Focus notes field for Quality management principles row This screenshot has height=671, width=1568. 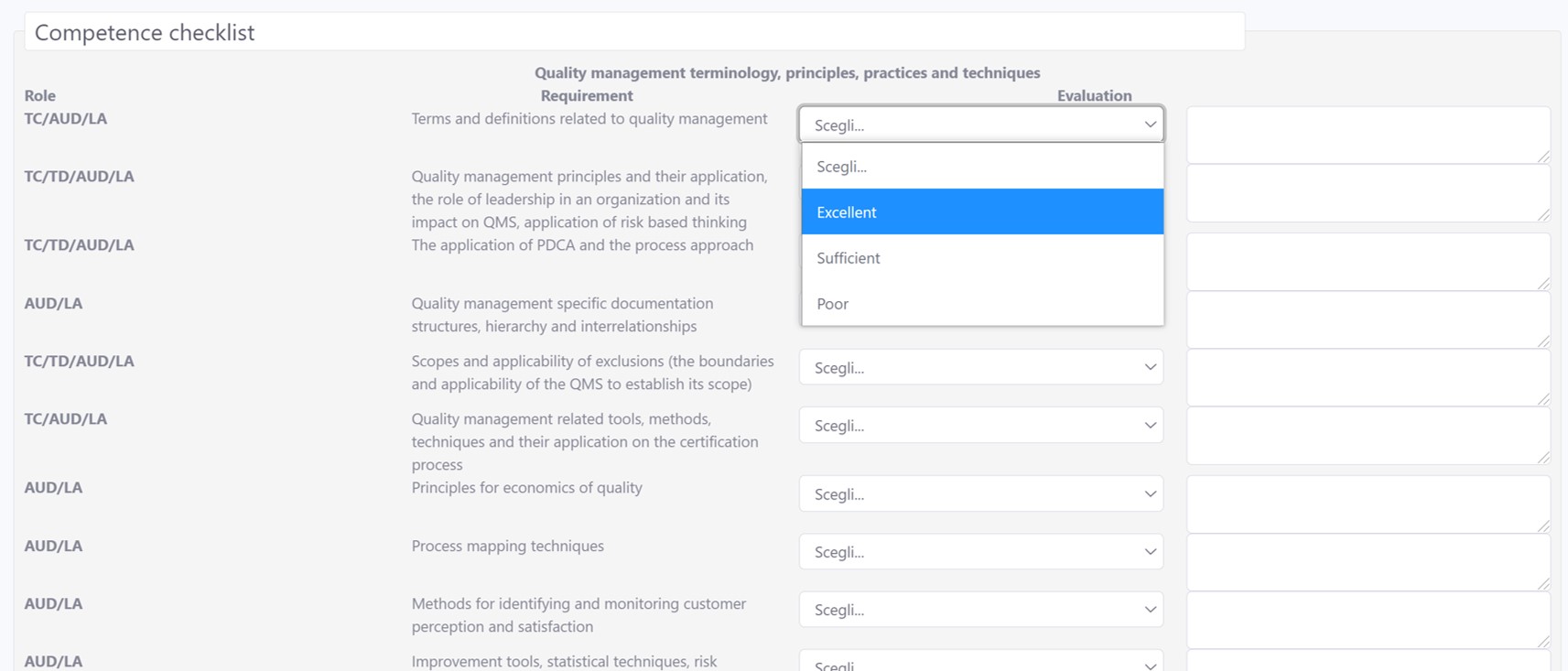point(1368,192)
